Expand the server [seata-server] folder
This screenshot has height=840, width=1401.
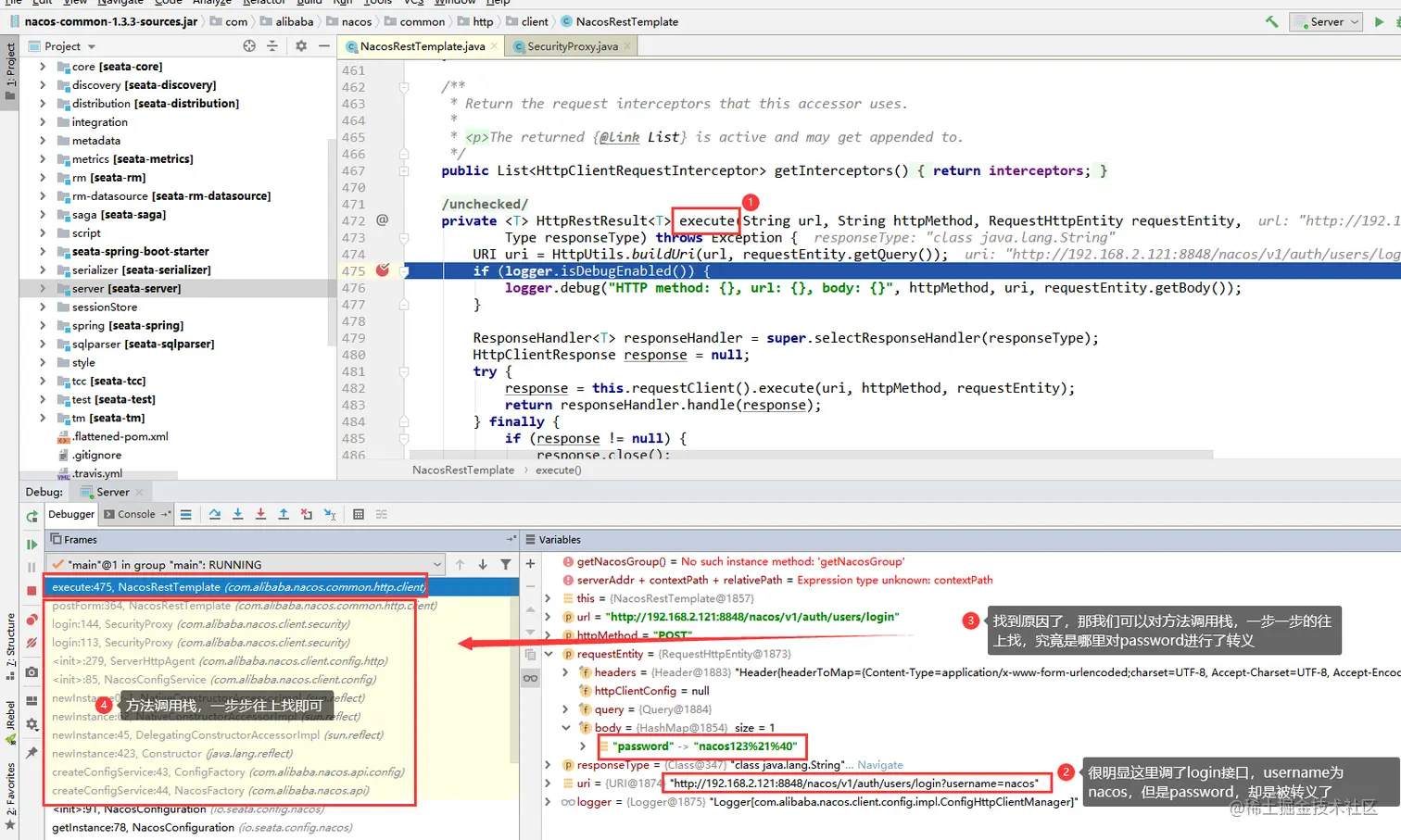(43, 289)
